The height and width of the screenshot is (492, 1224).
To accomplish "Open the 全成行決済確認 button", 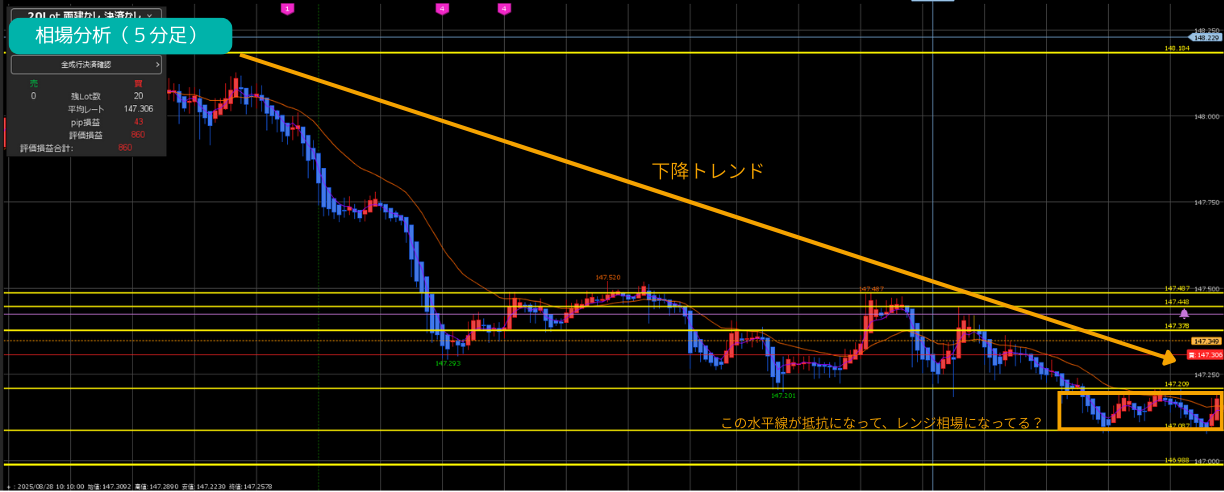I will coord(86,64).
